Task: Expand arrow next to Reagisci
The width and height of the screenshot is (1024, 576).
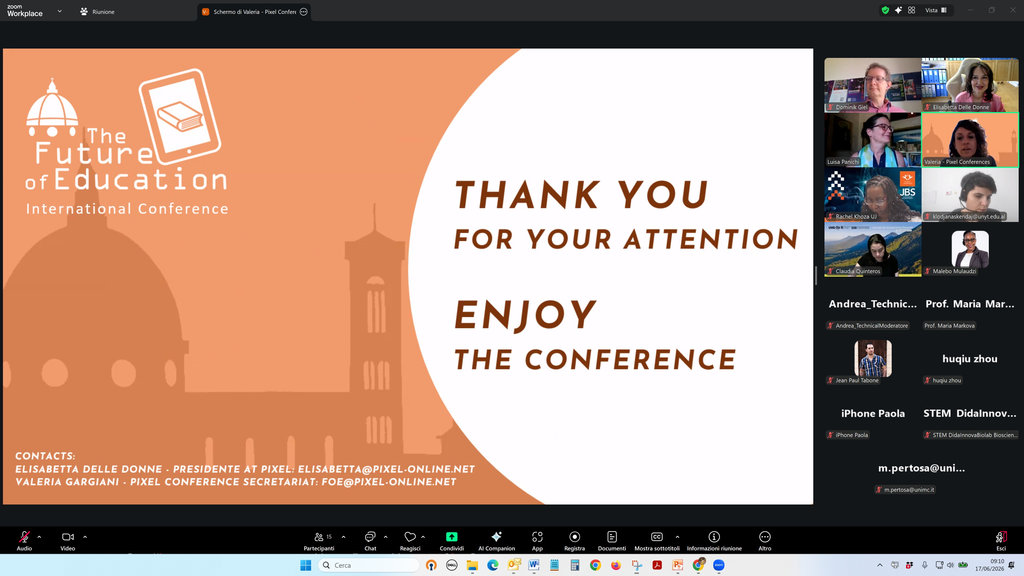Action: 423,537
